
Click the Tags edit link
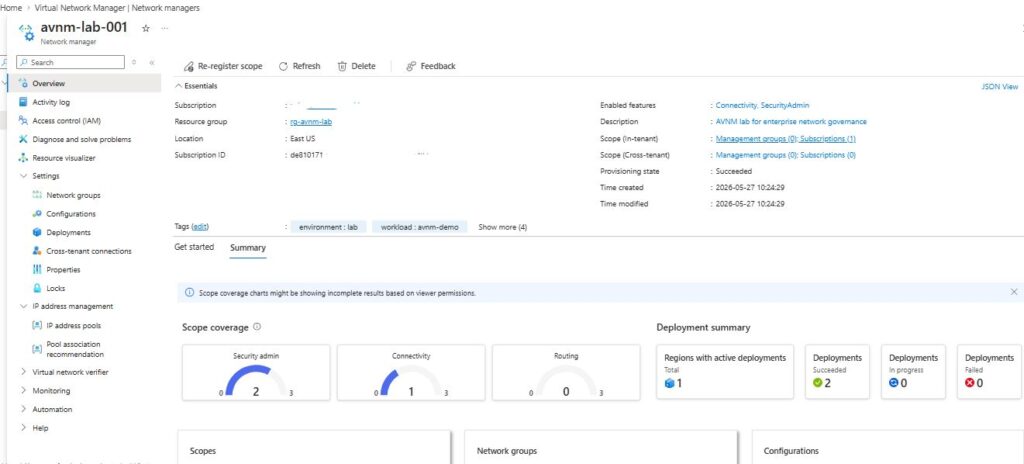199,227
